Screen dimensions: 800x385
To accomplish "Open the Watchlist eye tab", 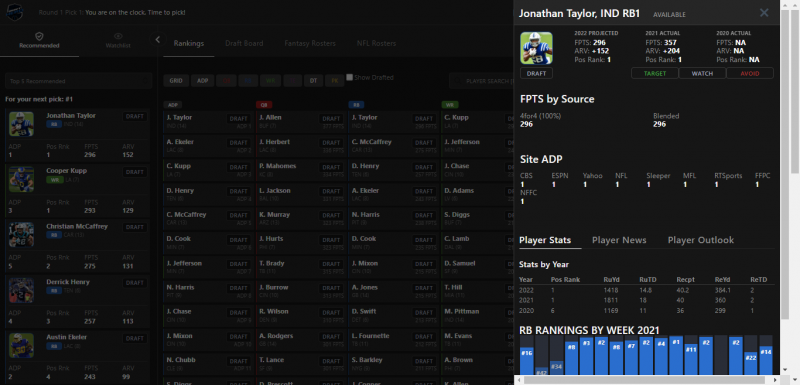I will 118,40.
